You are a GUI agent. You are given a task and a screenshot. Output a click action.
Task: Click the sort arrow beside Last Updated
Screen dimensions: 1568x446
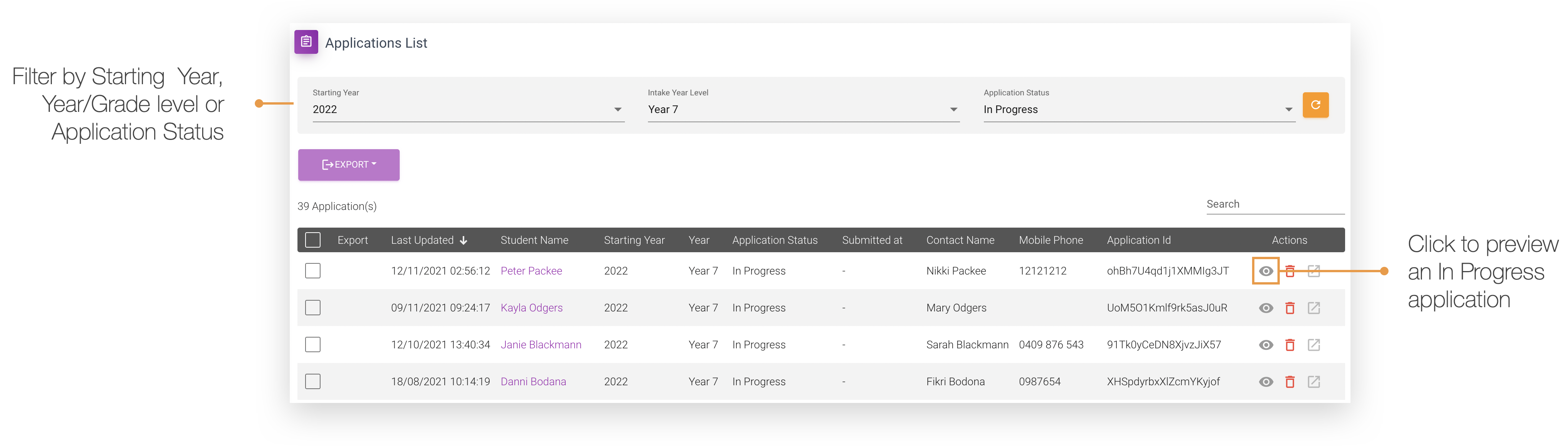tap(464, 241)
